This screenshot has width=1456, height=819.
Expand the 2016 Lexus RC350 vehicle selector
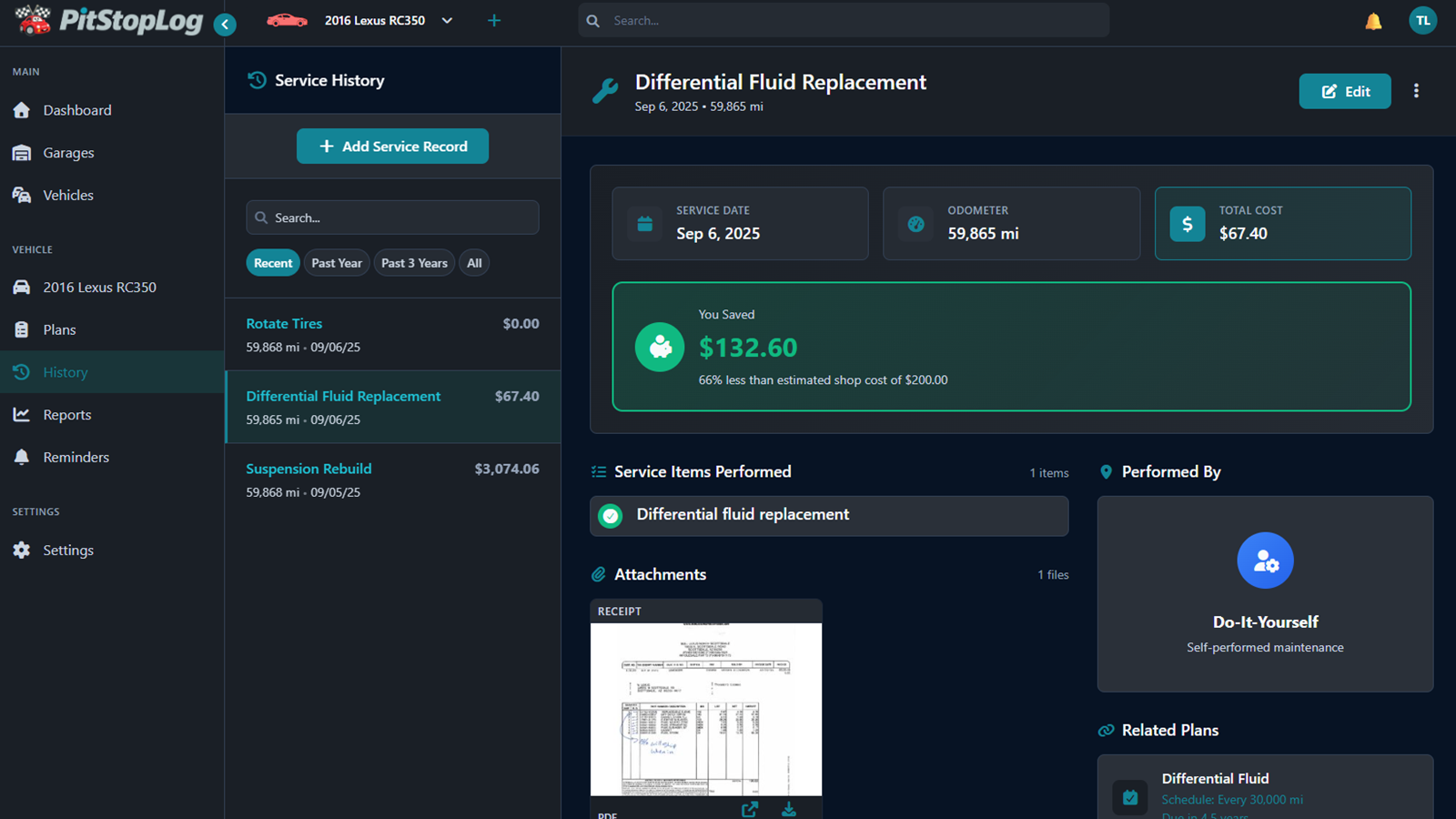click(x=446, y=20)
